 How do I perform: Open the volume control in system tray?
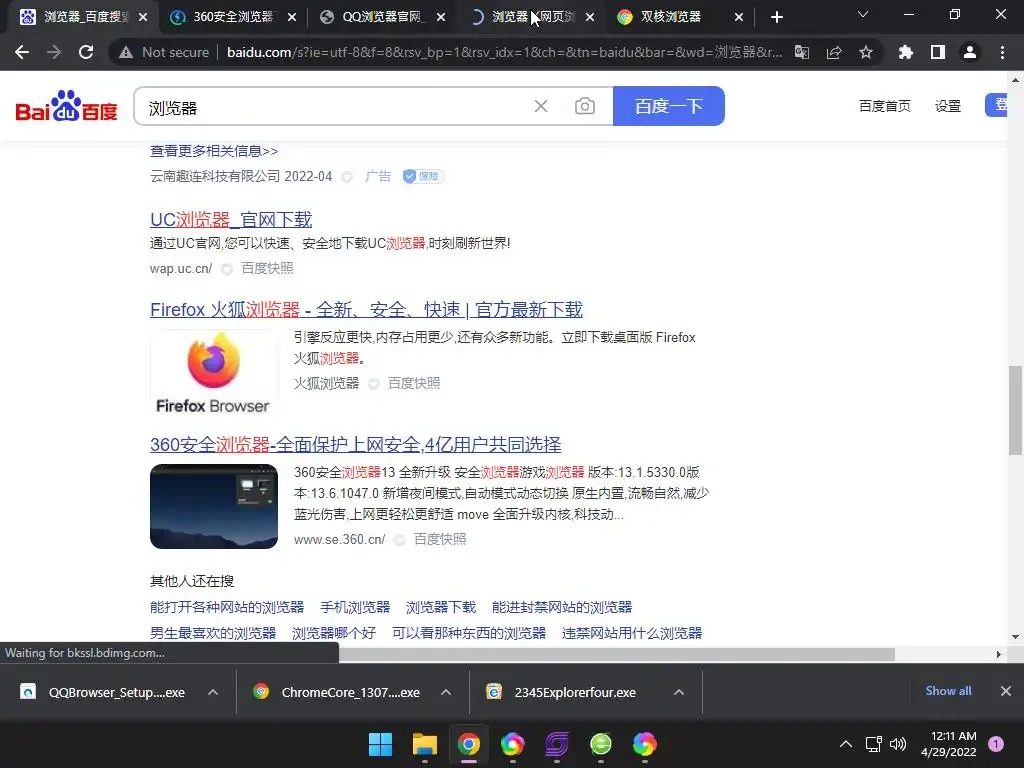(x=899, y=744)
